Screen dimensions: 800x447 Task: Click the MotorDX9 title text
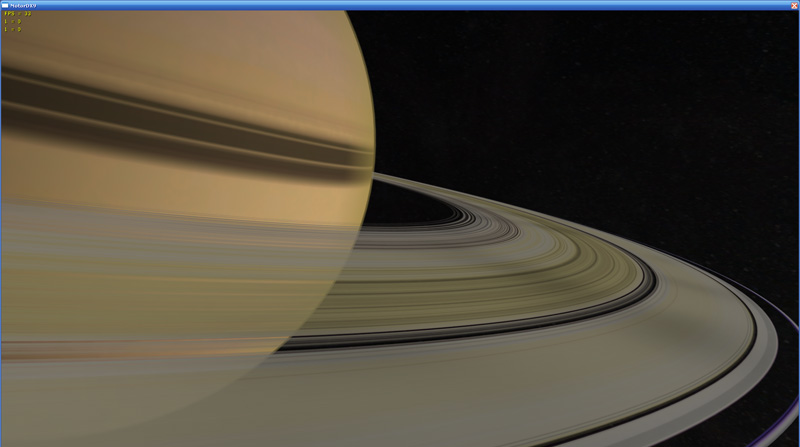[23, 5]
